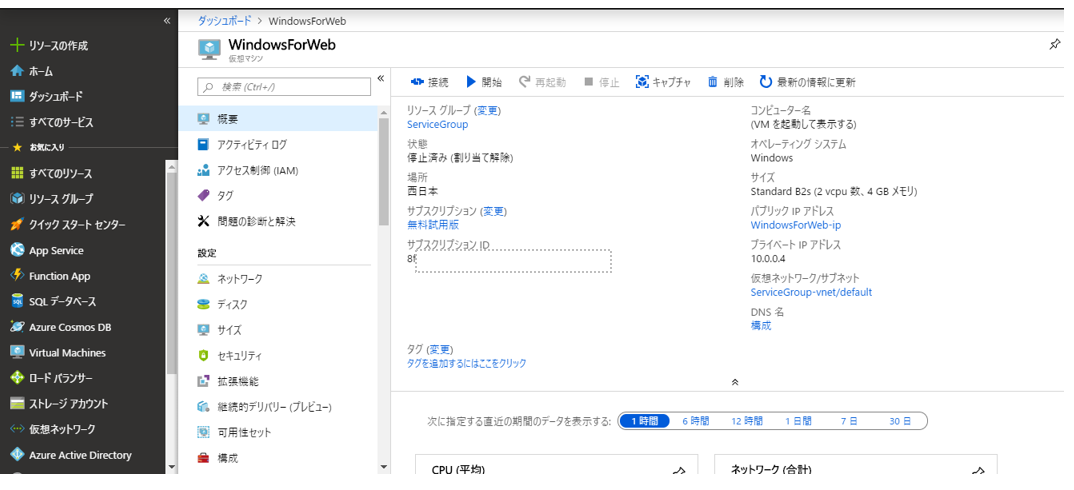Select the 7 日 time range

click(x=849, y=421)
